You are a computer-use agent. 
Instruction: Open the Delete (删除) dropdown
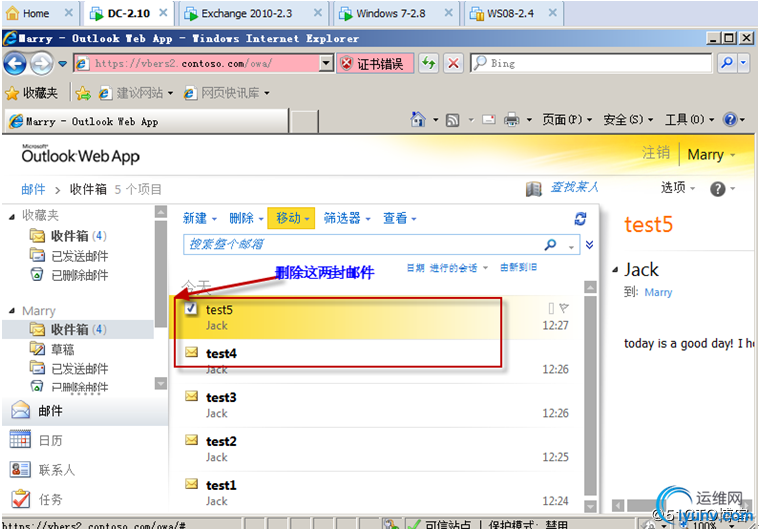coord(246,218)
